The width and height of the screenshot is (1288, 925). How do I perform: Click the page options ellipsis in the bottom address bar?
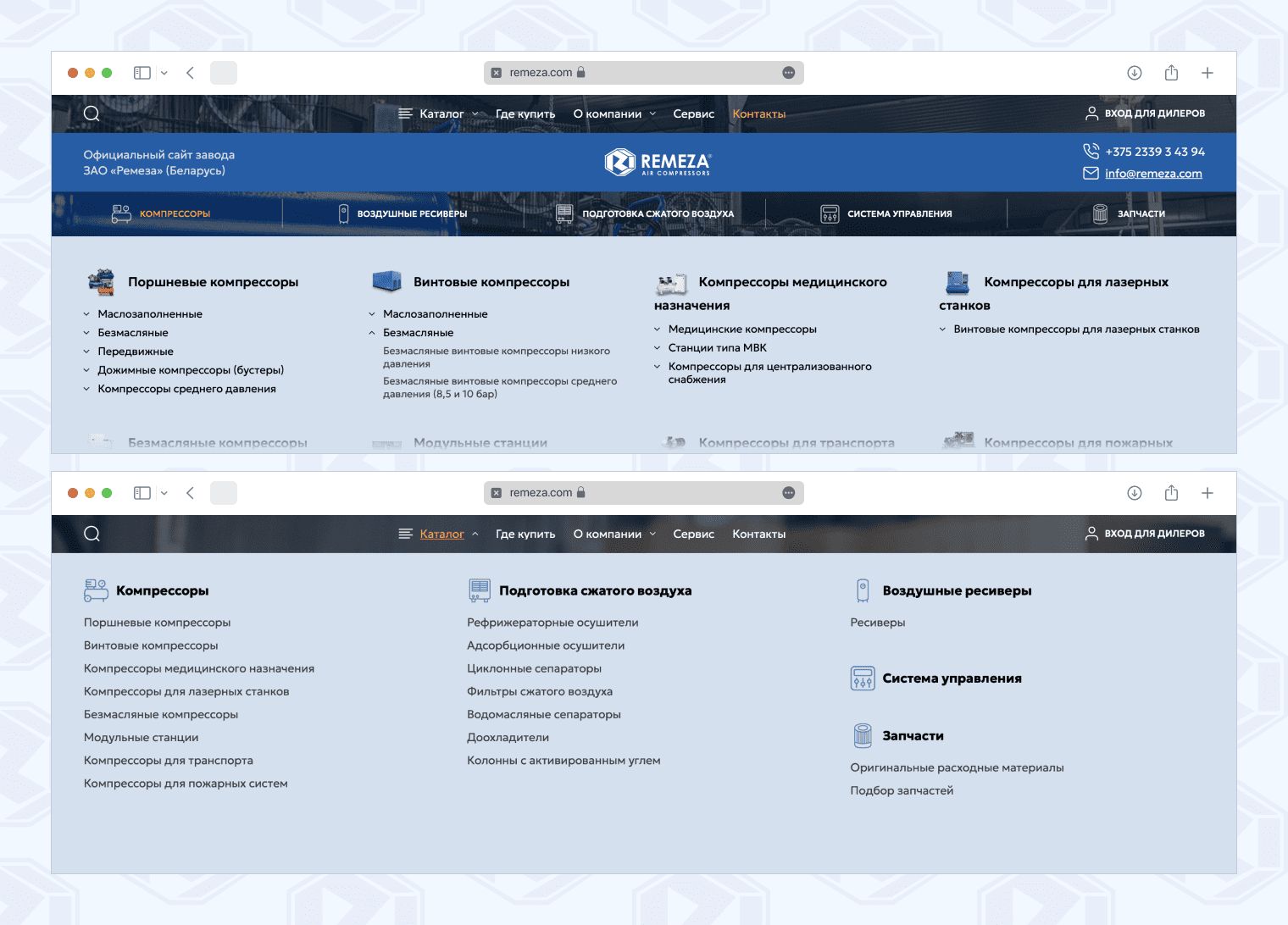(x=789, y=493)
